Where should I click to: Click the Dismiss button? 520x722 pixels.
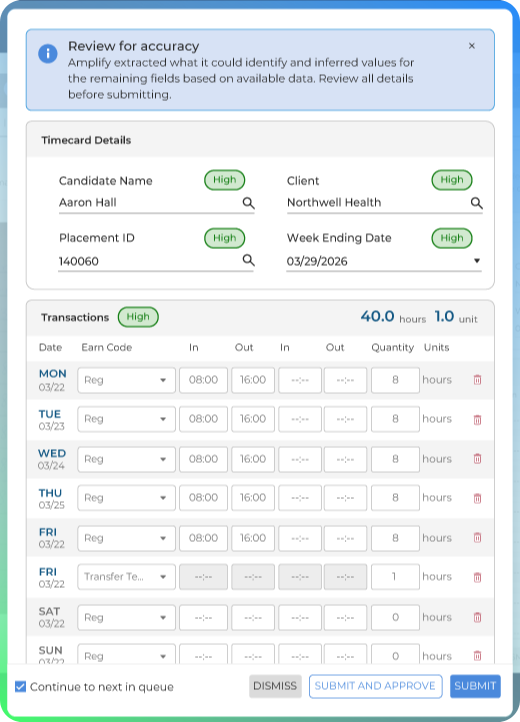275,686
